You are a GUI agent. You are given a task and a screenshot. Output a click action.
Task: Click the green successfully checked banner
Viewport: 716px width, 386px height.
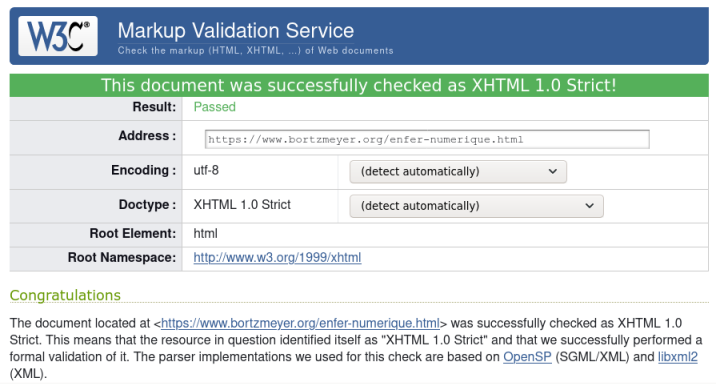pyautogui.click(x=359, y=85)
